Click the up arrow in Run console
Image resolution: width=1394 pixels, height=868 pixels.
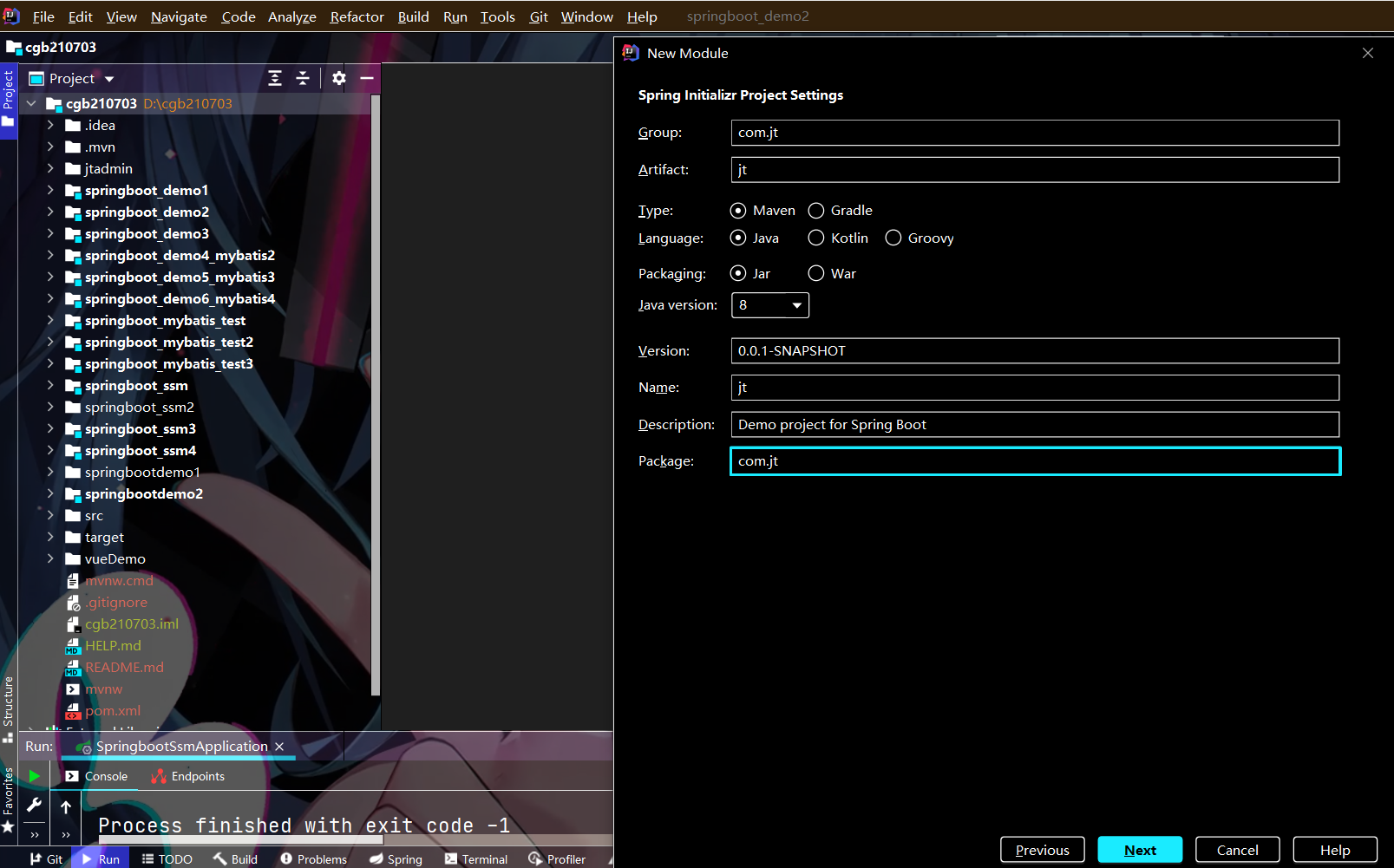coord(66,807)
